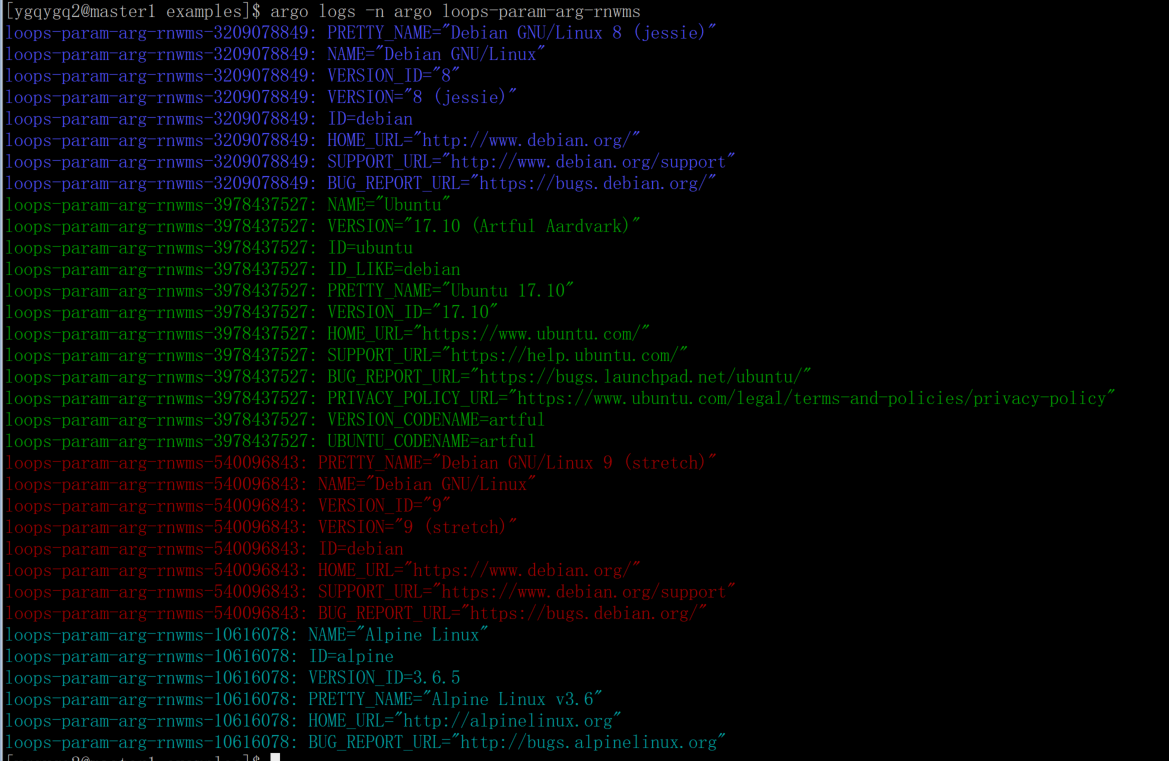
Task: Open the http://alpinelinux.org link
Action: [x=507, y=721]
